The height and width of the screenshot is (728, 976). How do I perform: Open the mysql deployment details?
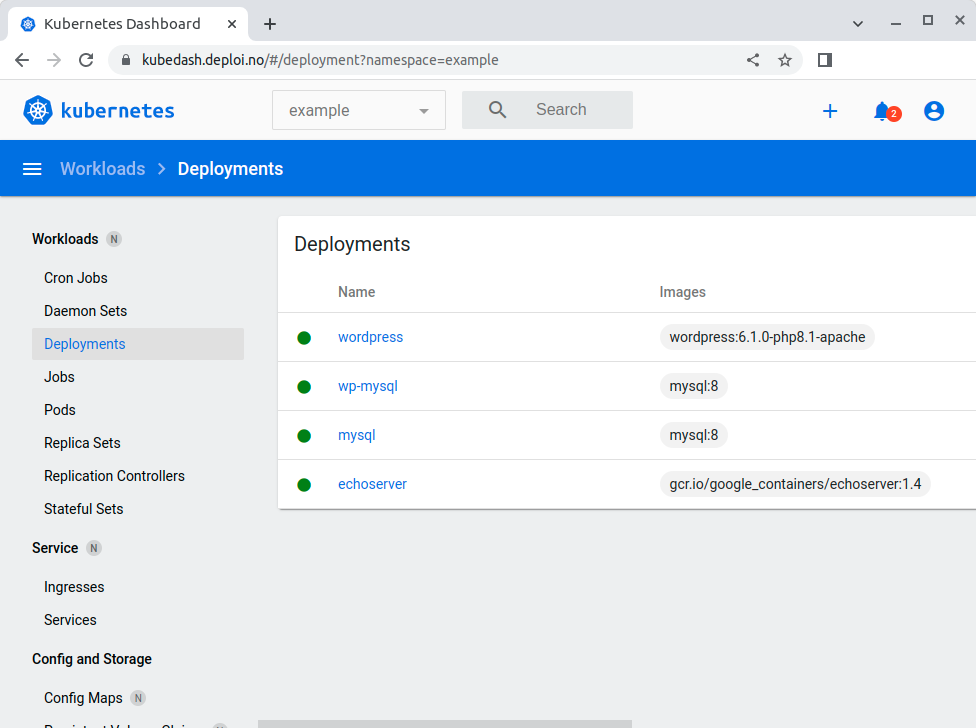coord(357,435)
